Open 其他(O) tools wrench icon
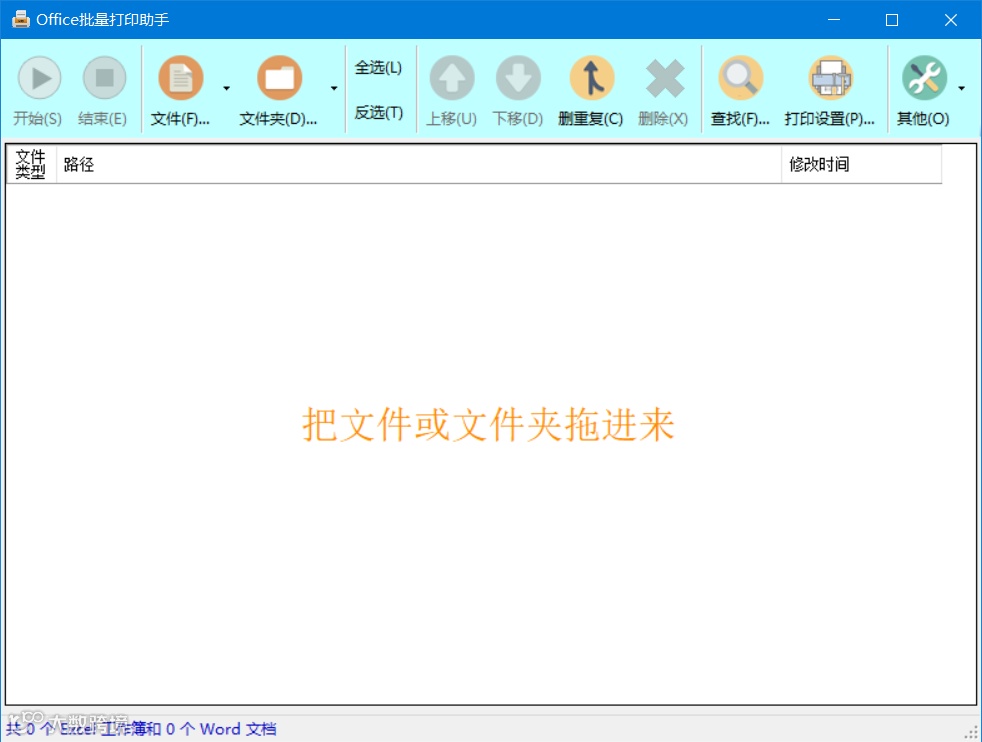This screenshot has width=982, height=742. [924, 78]
